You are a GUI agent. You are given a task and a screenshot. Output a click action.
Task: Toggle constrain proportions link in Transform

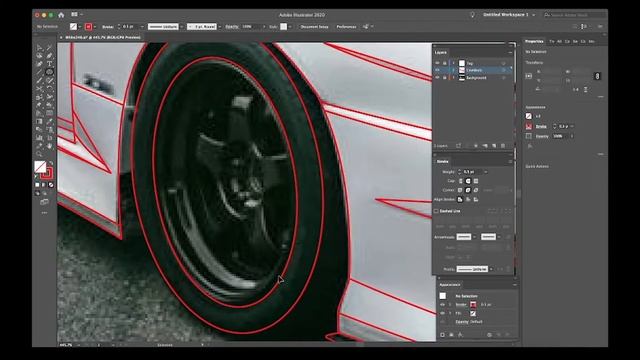pyautogui.click(x=598, y=76)
